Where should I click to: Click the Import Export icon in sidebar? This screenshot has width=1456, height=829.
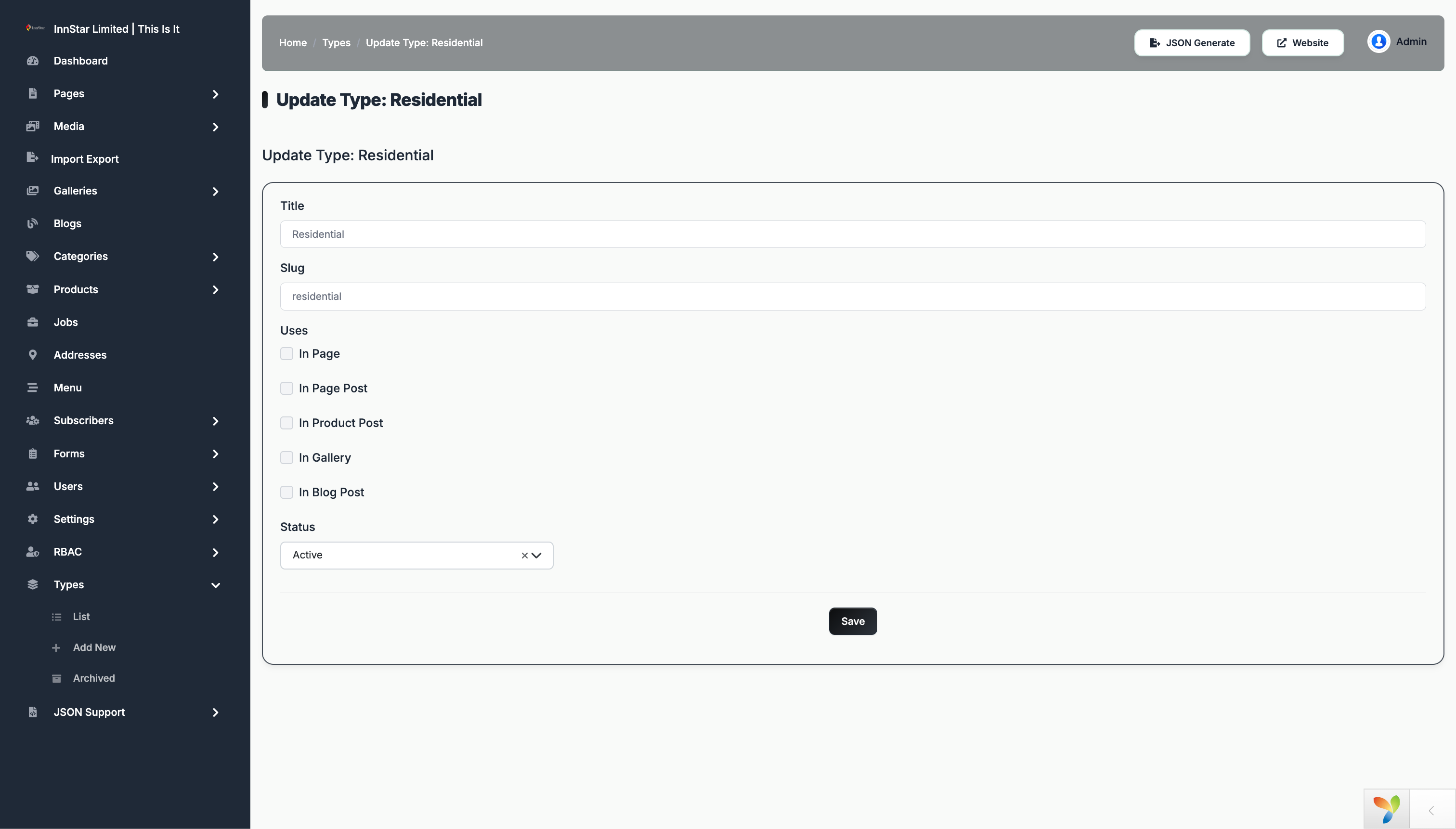(32, 157)
